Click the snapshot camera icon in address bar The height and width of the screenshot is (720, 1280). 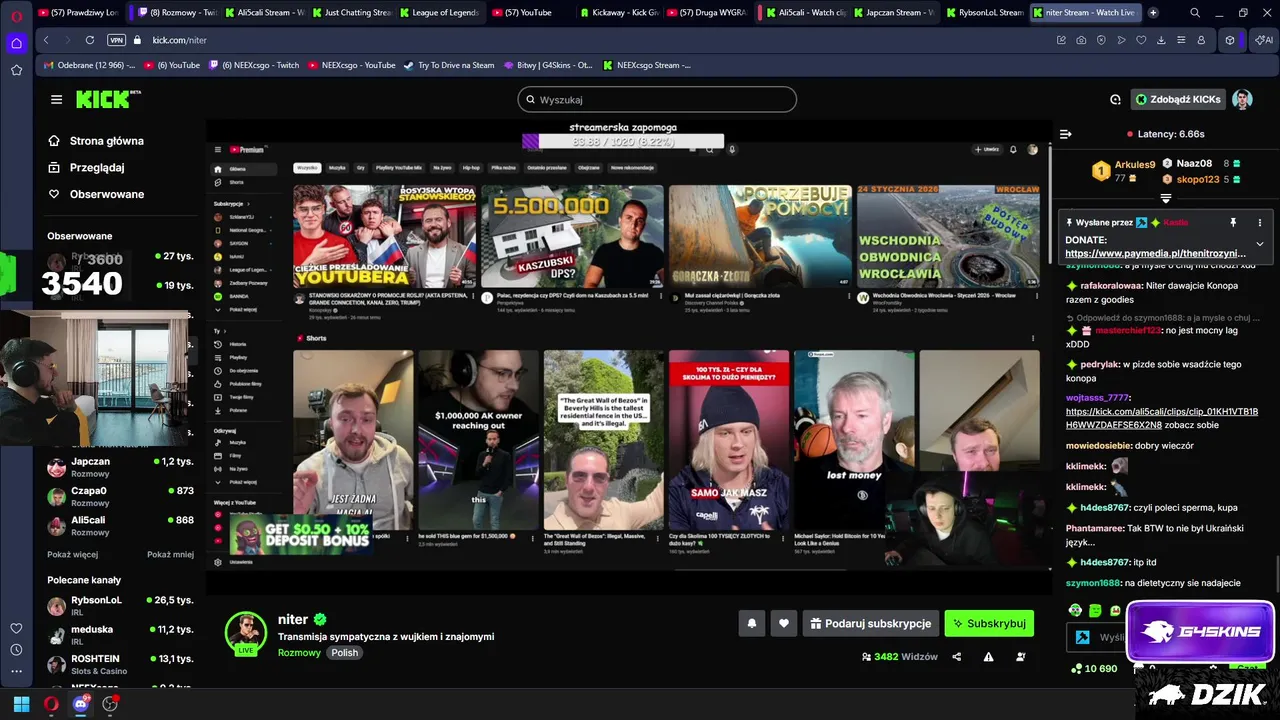pos(1081,40)
